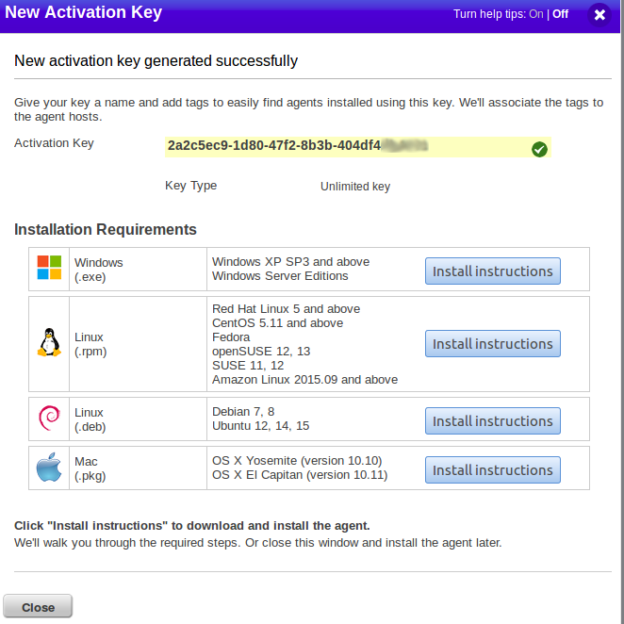Open Install instructions for Windows (.exe)
Viewport: 624px width, 624px height.
tap(493, 271)
